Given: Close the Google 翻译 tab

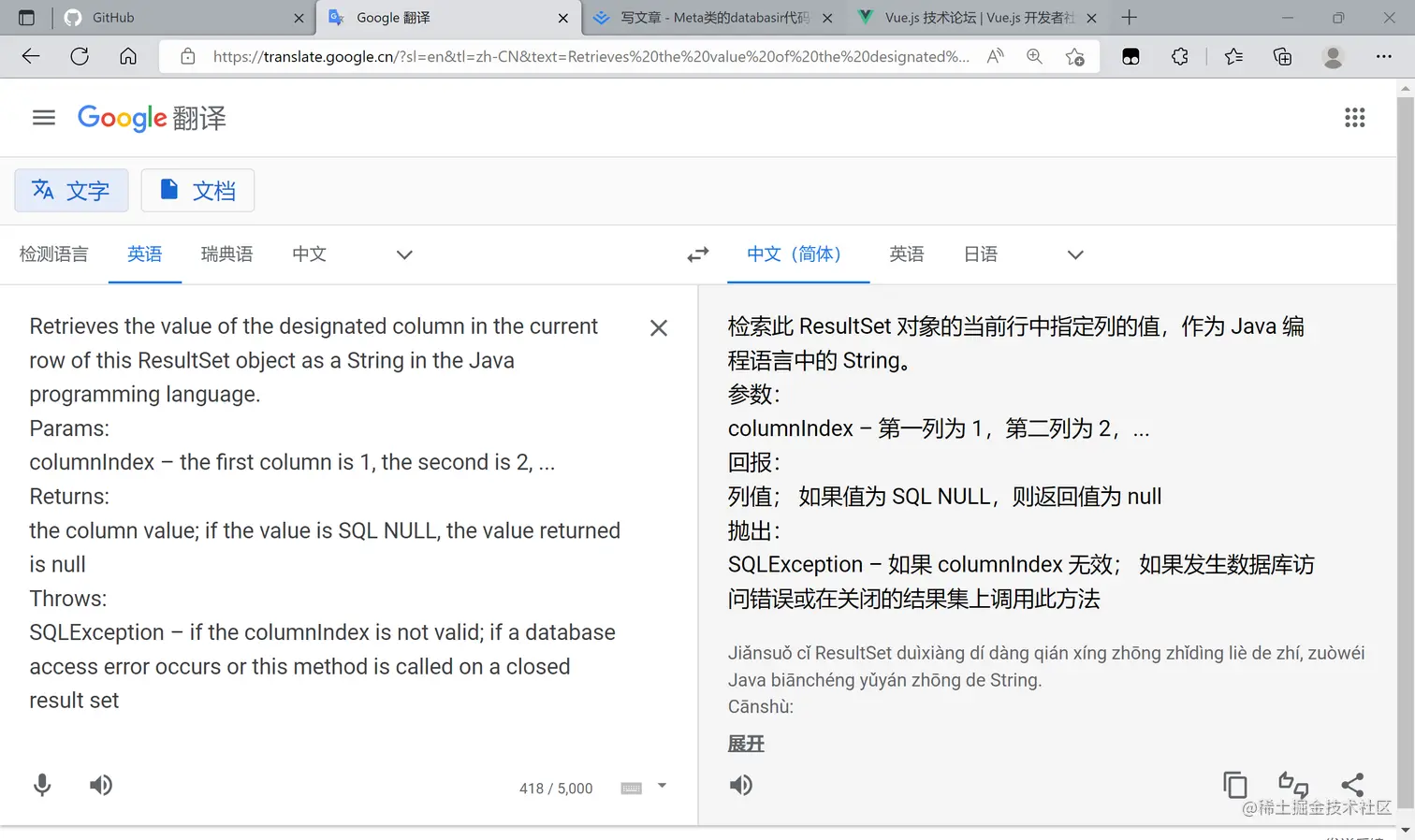Looking at the screenshot, I should (562, 18).
